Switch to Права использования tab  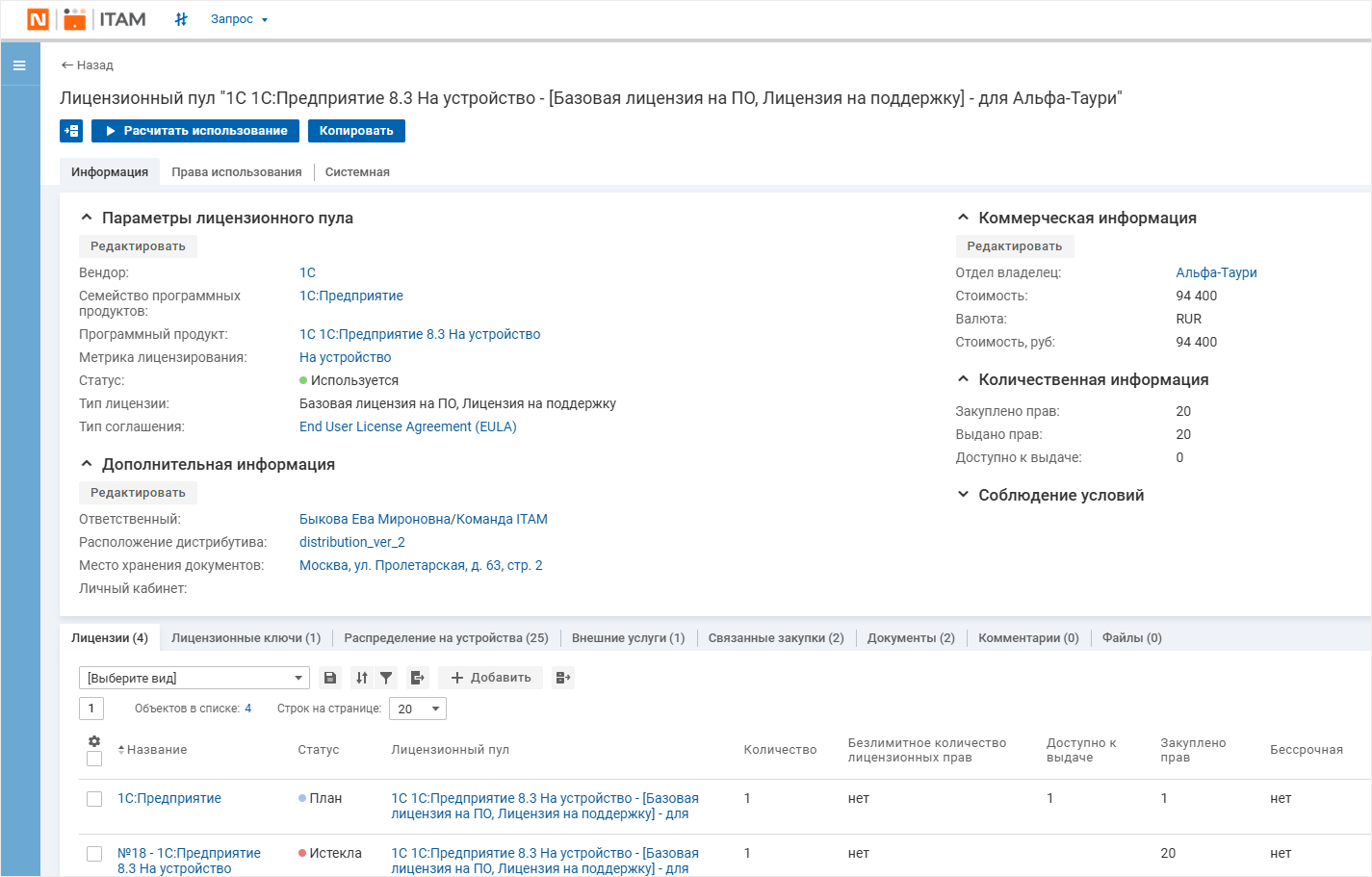point(237,172)
